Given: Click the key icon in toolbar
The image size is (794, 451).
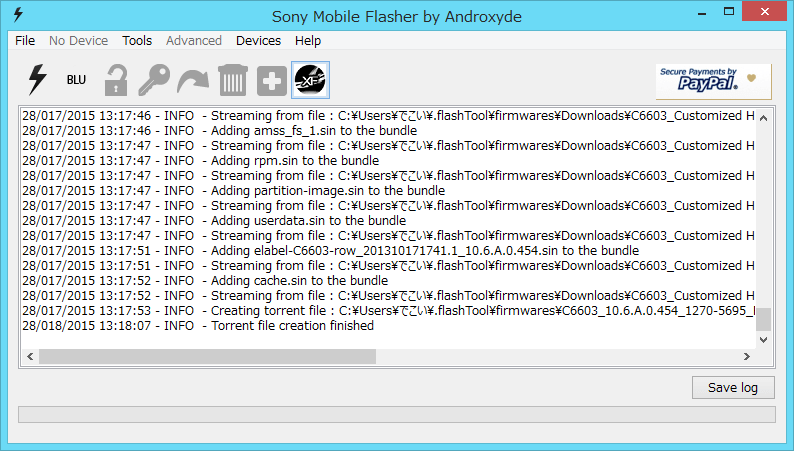Looking at the screenshot, I should [154, 80].
